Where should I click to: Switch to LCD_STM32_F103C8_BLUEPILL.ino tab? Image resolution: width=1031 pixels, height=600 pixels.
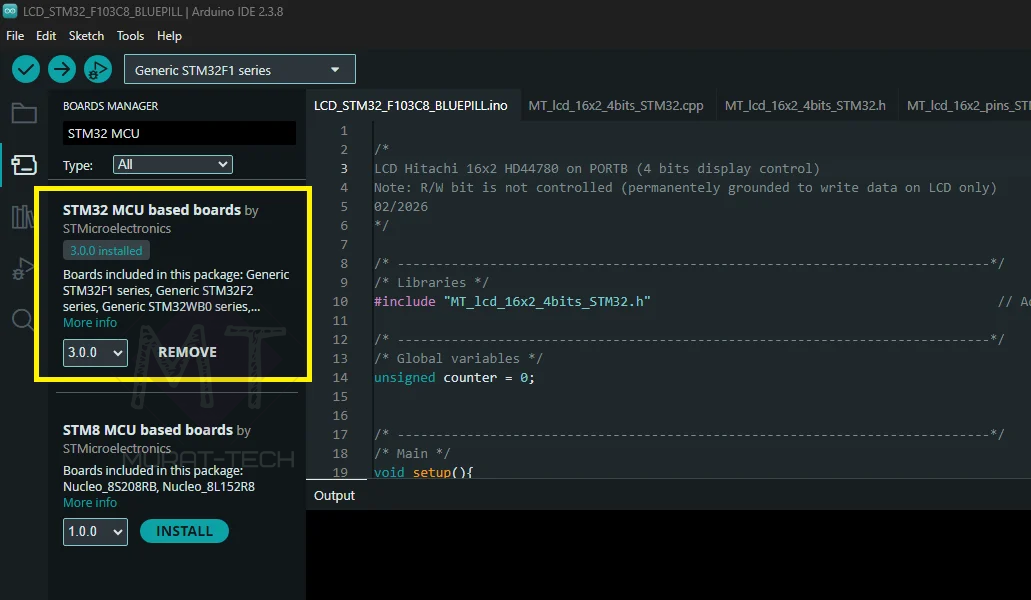410,105
